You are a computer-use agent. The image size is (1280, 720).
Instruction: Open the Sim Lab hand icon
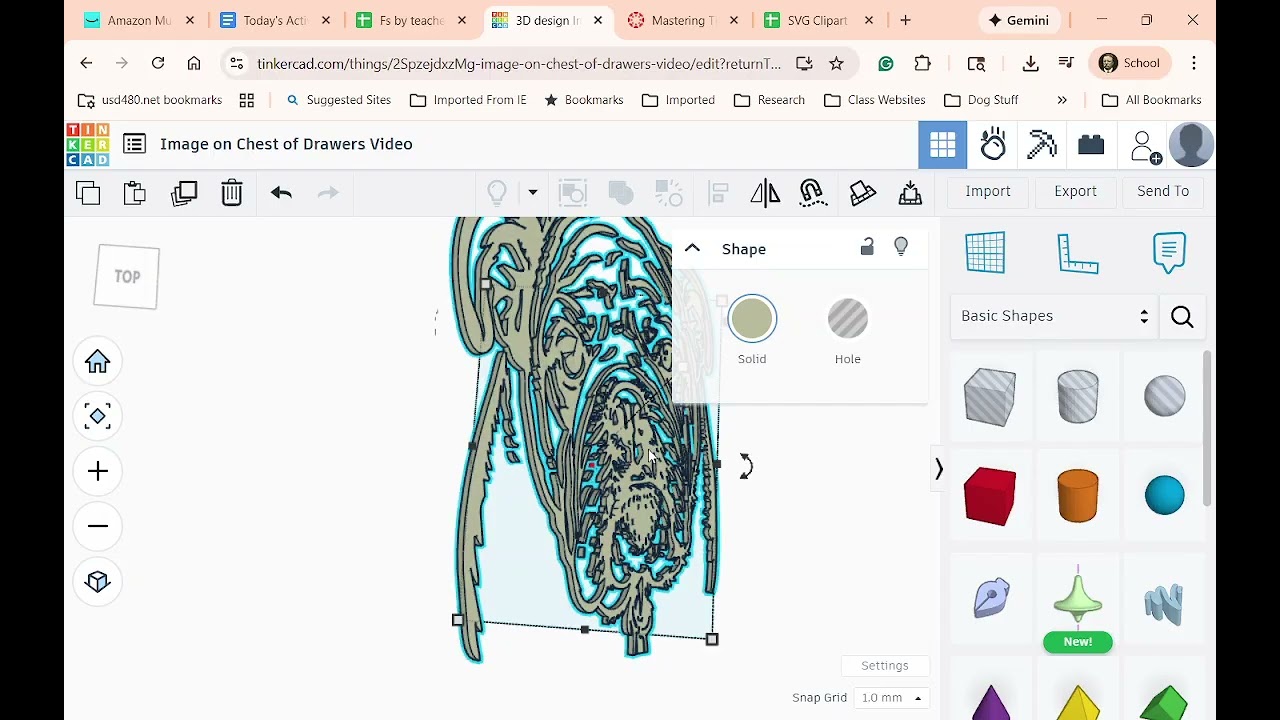[992, 145]
